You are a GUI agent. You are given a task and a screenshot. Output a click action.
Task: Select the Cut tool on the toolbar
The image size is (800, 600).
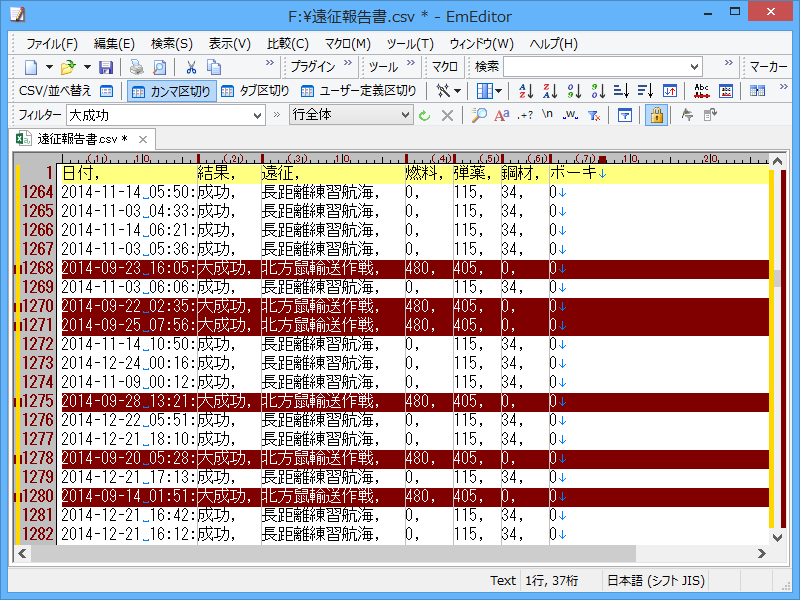[x=191, y=66]
